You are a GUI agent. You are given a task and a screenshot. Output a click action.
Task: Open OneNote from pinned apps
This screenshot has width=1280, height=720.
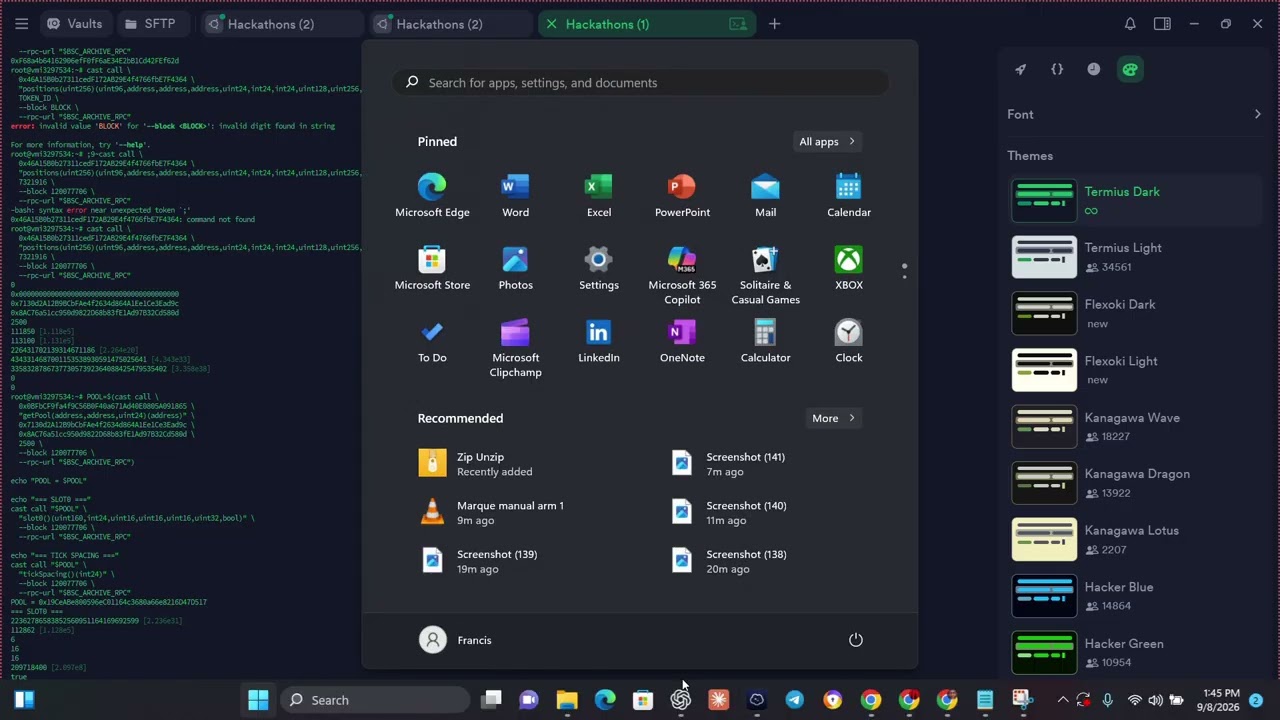pos(682,342)
